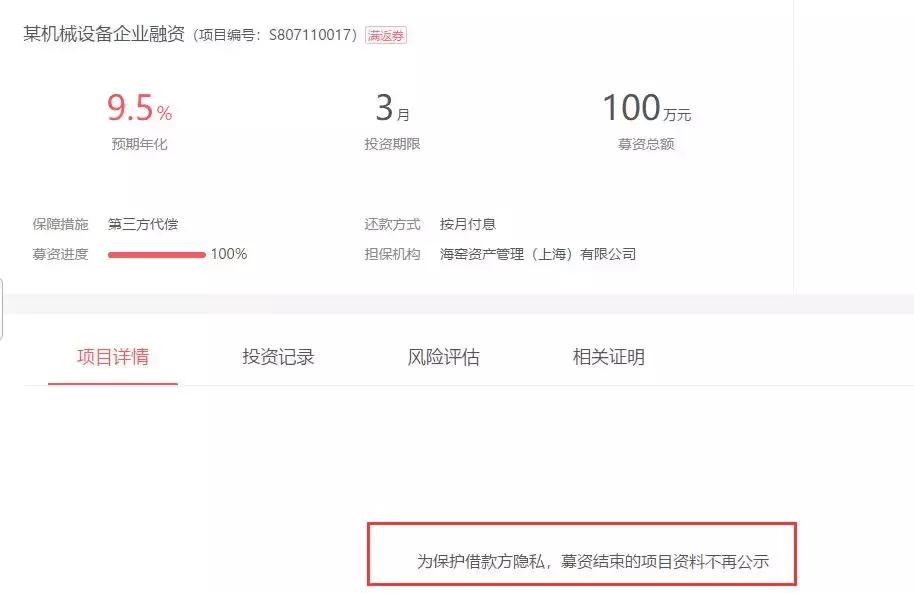Image resolution: width=914 pixels, height=593 pixels.
Task: Select the project title 某机械设备企业融资
Action: click(104, 34)
